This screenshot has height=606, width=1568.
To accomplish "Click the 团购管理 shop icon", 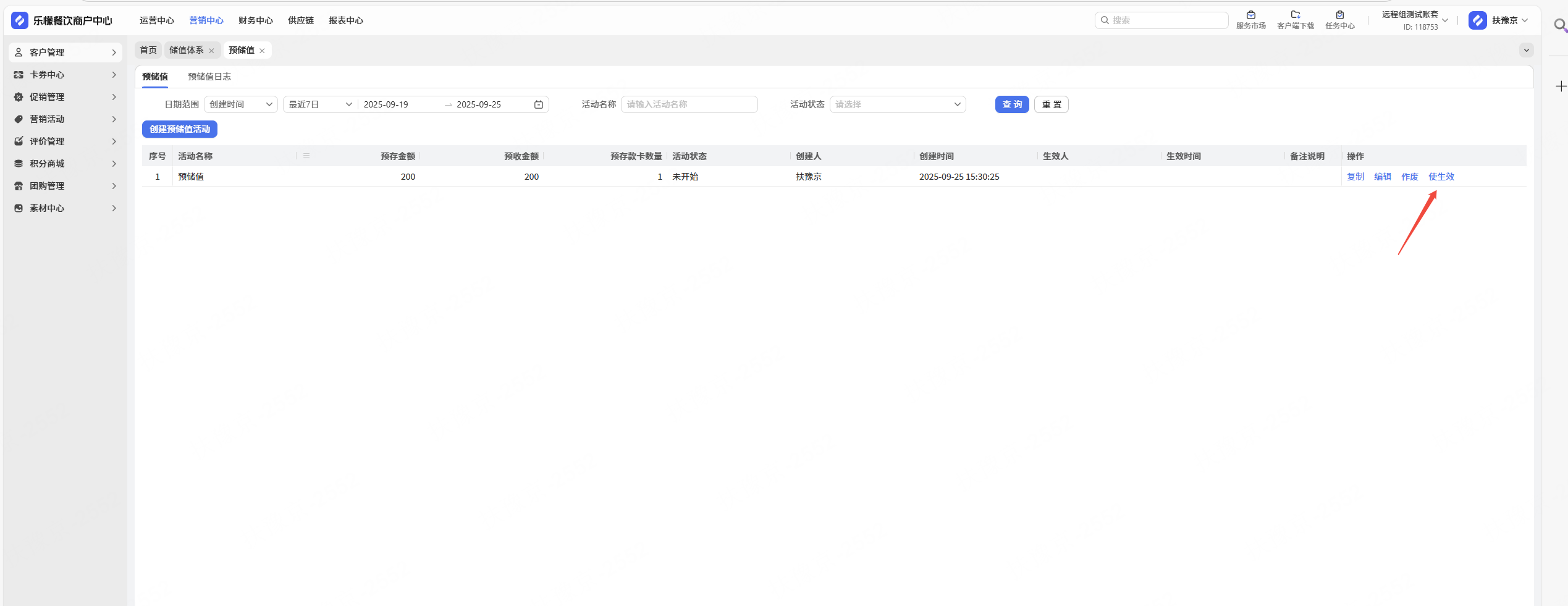I will tap(19, 186).
